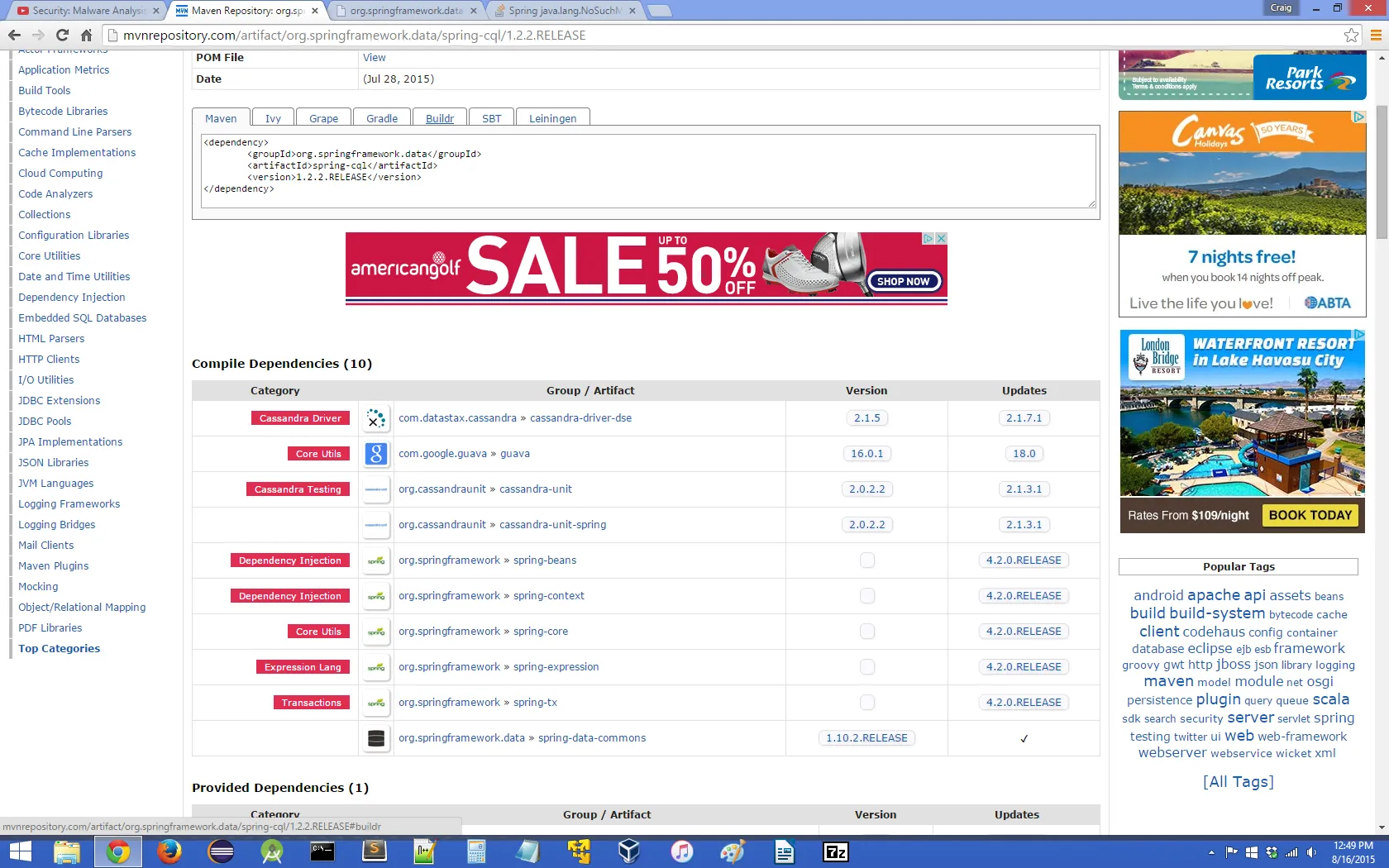Click the spring-tx Spring logo icon
Screen dimensions: 1389x868
point(376,703)
